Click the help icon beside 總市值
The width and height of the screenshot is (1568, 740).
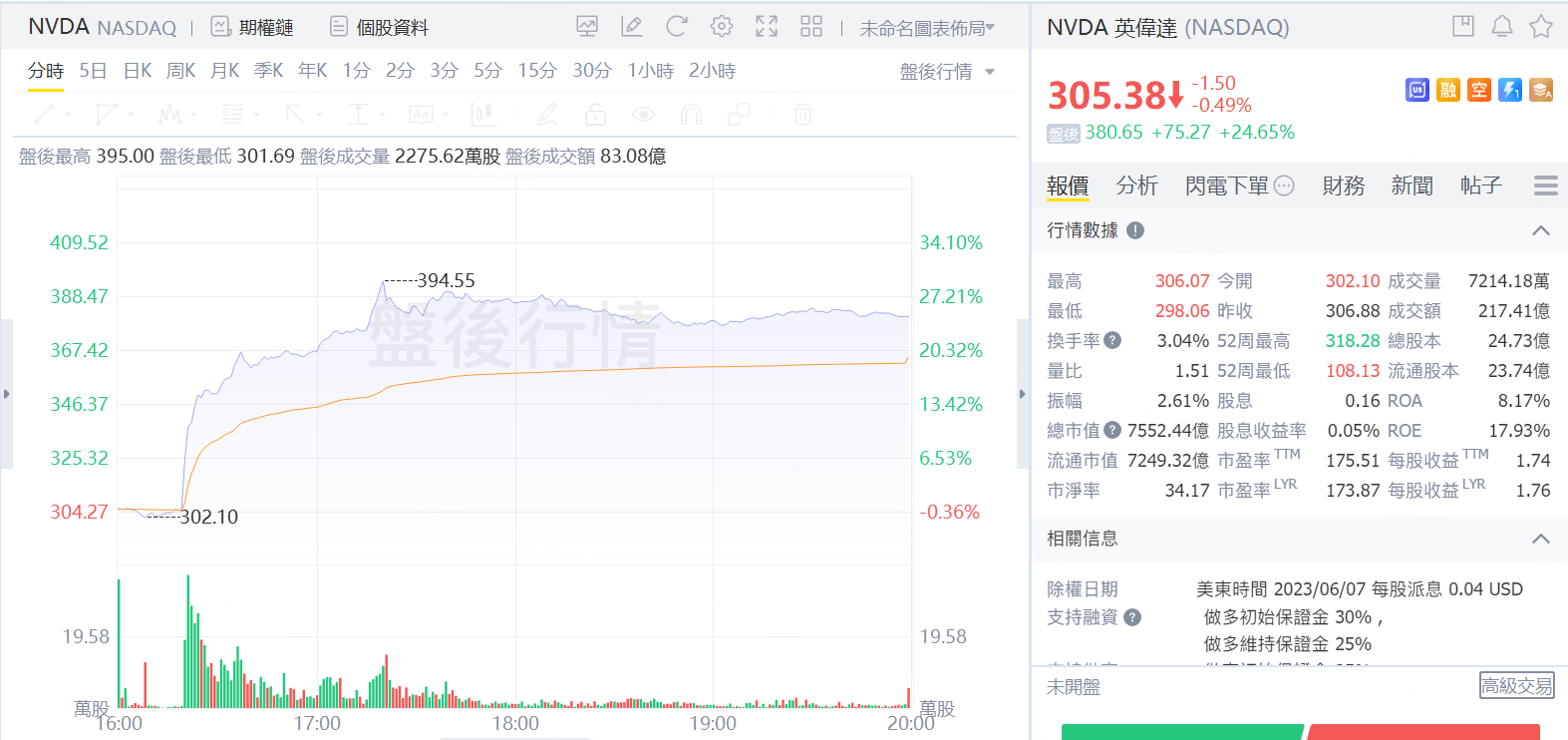tap(1112, 430)
